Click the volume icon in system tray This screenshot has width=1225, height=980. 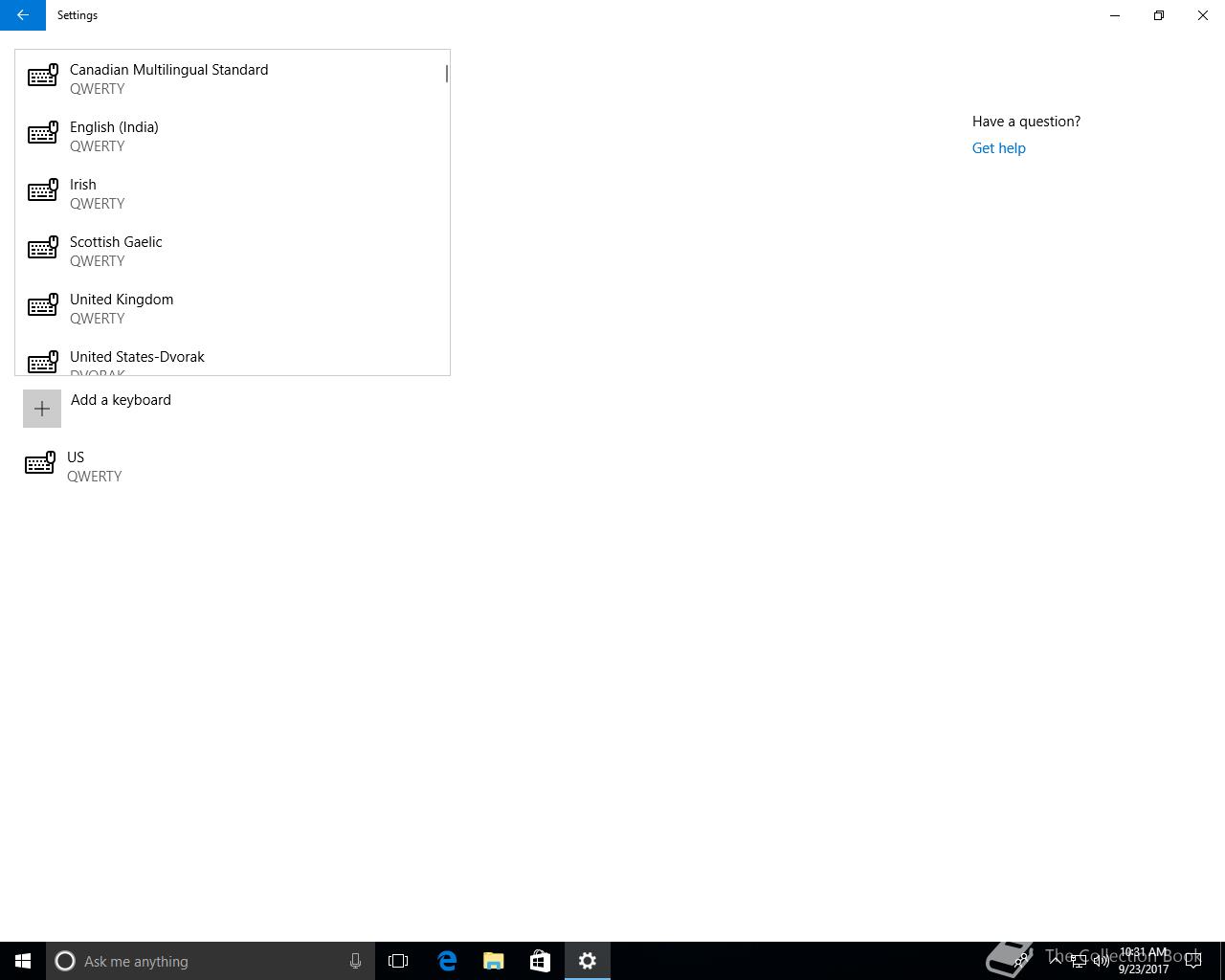(1101, 961)
